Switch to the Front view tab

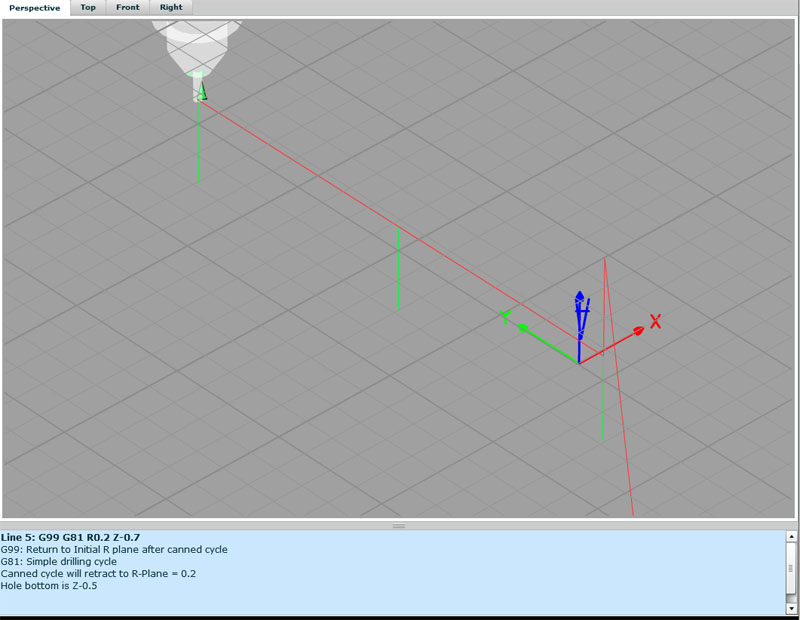pyautogui.click(x=127, y=8)
